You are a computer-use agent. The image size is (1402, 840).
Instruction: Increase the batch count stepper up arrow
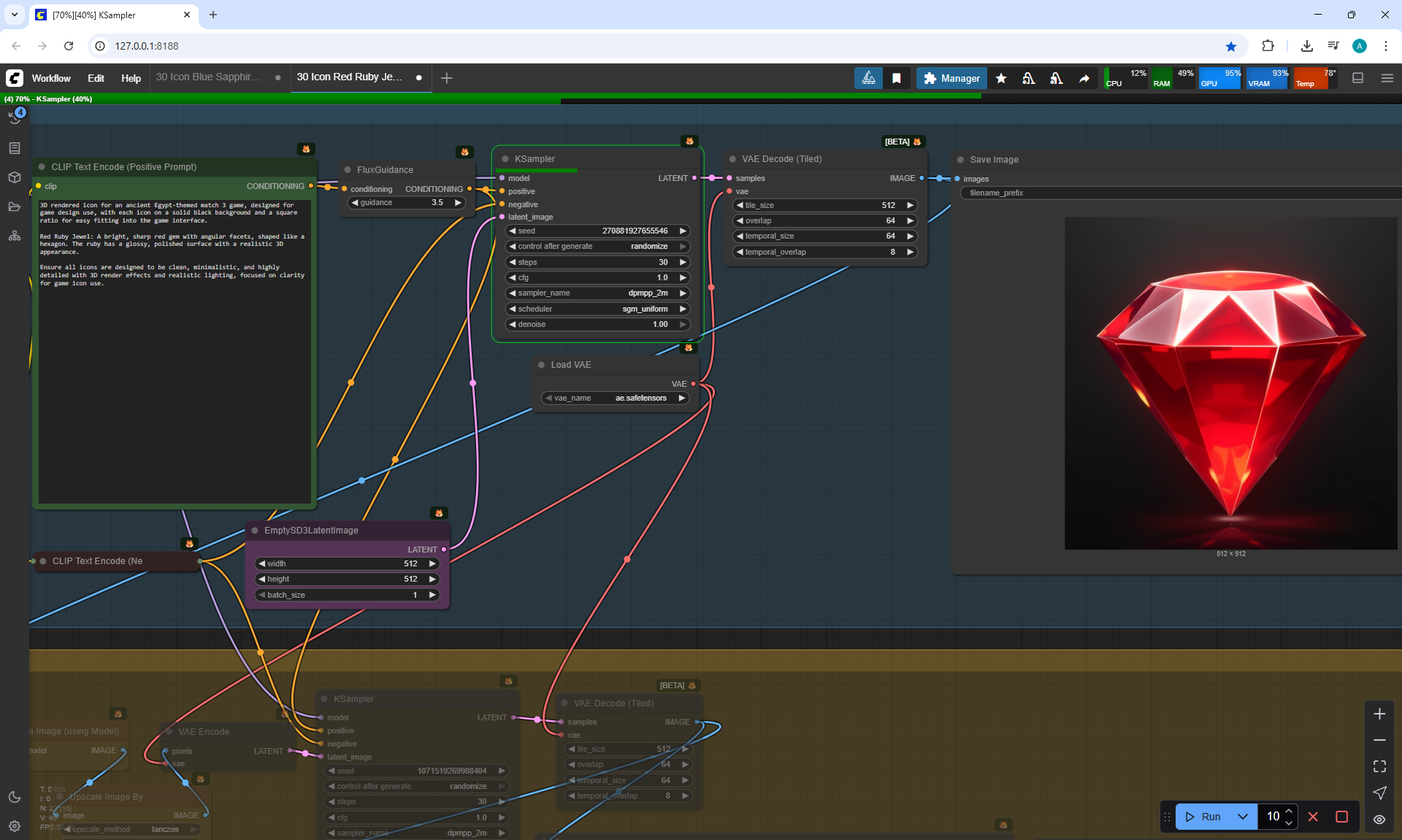1289,812
